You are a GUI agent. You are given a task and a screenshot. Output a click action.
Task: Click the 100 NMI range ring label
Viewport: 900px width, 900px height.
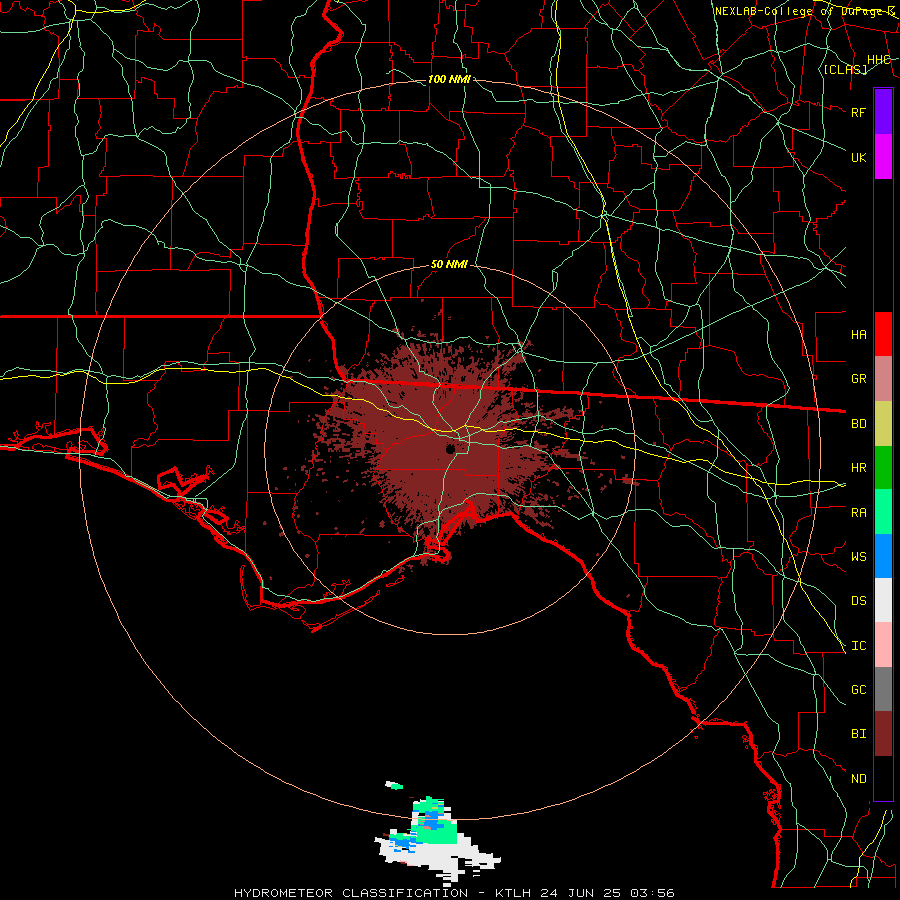tap(449, 79)
